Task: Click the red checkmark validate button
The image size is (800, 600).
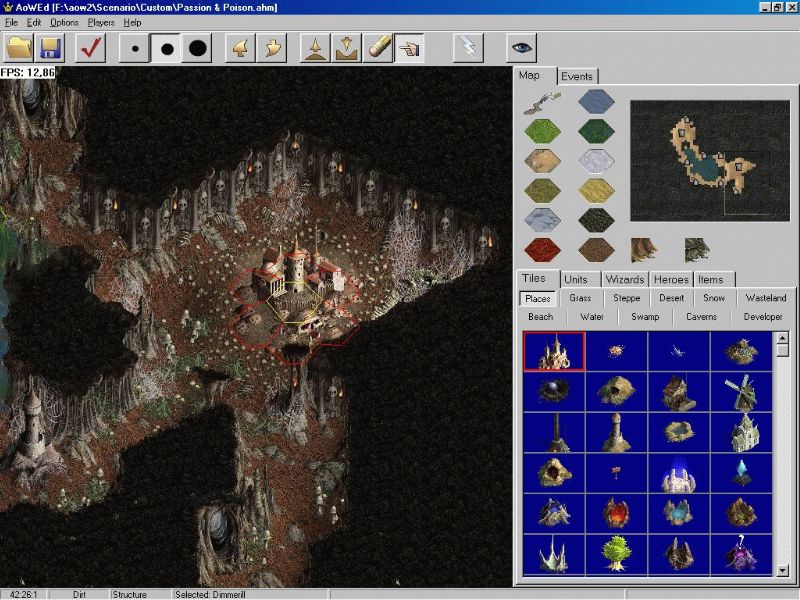Action: 90,48
